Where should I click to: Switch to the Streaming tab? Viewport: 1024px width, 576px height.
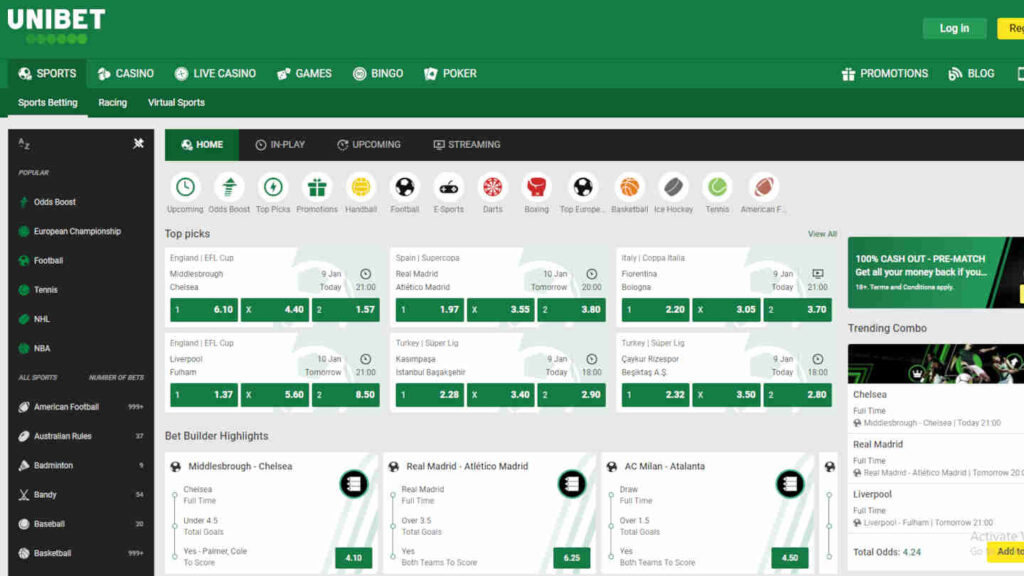click(467, 144)
